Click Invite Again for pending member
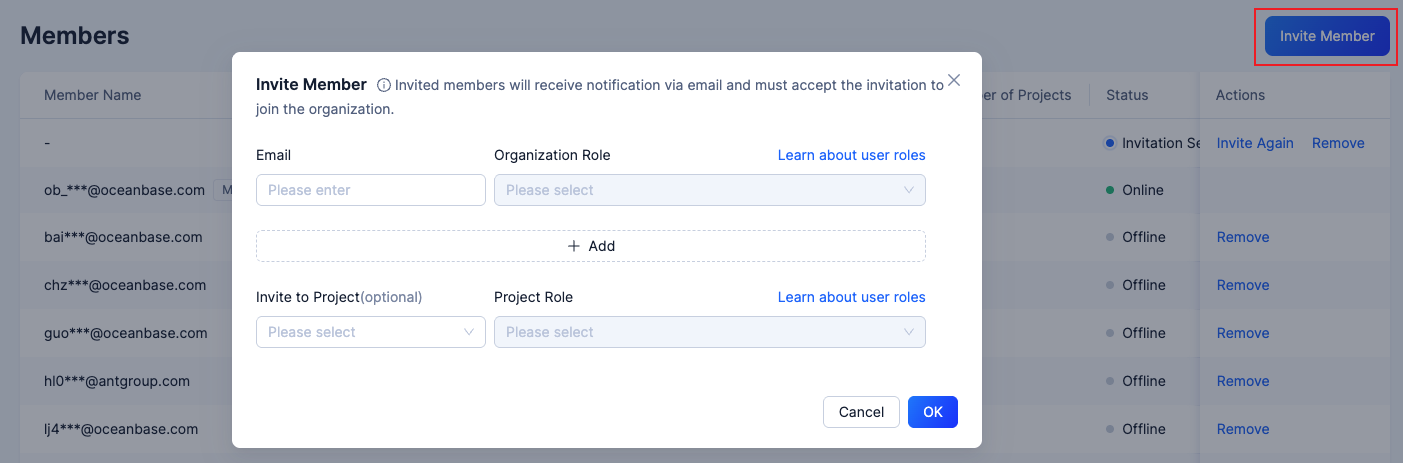 [1255, 143]
